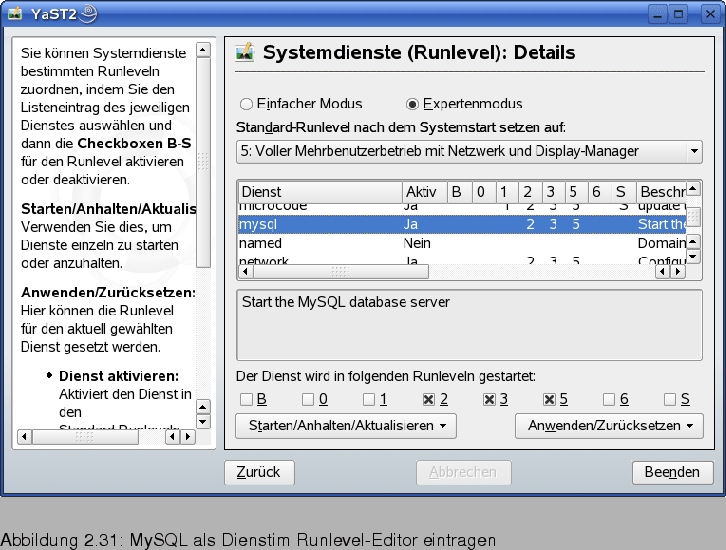Click the Beschr column header
Screen dimensions: 726x550
coord(661,192)
